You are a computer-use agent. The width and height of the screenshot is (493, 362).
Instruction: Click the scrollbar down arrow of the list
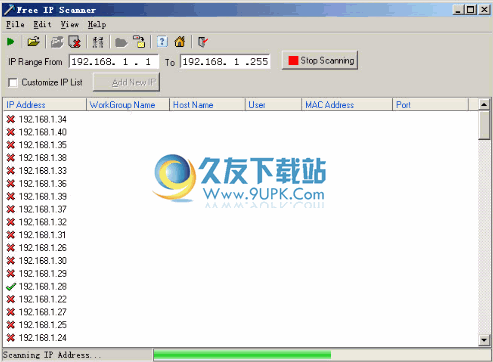484,340
